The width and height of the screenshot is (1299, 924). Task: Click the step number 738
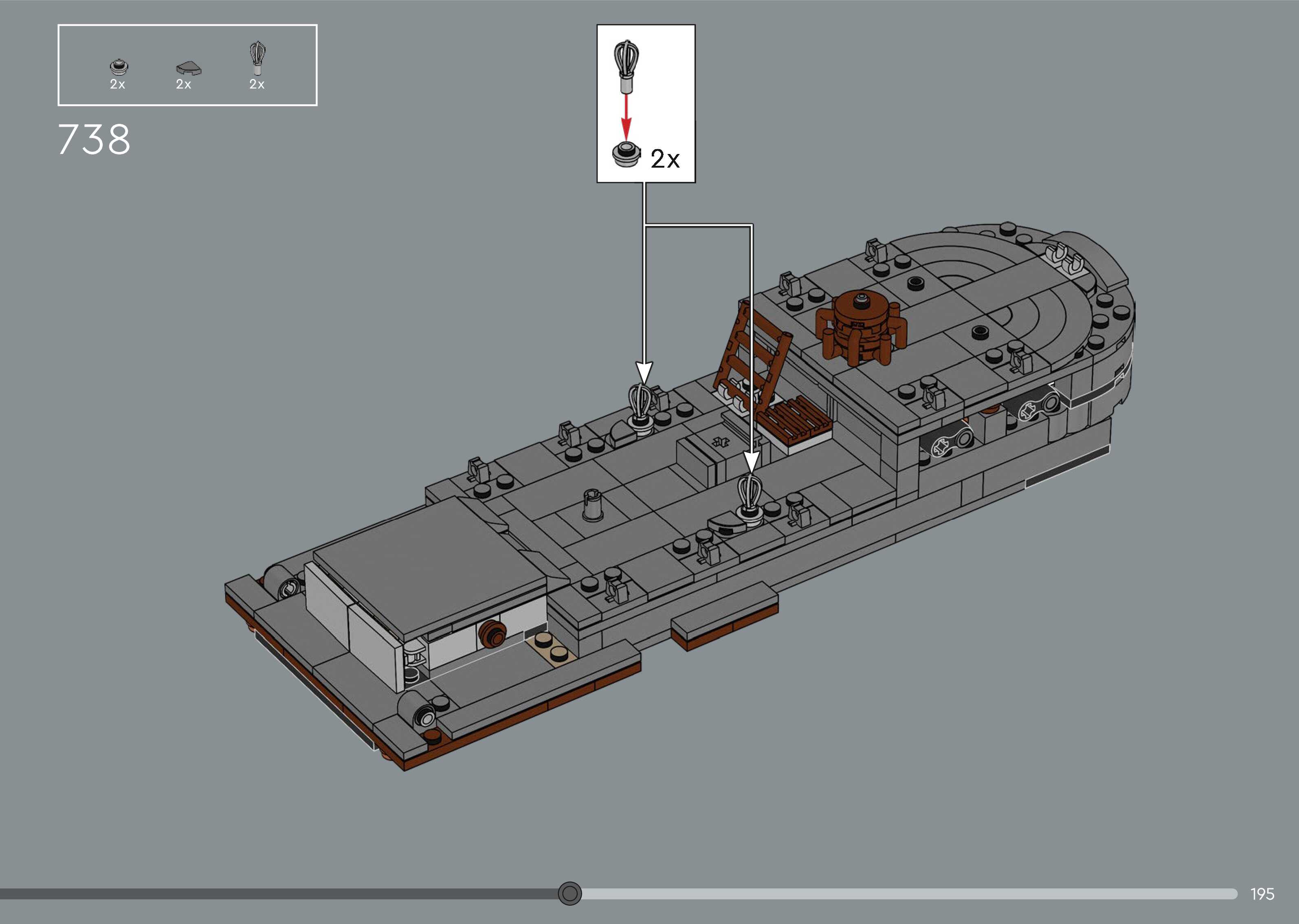point(94,140)
